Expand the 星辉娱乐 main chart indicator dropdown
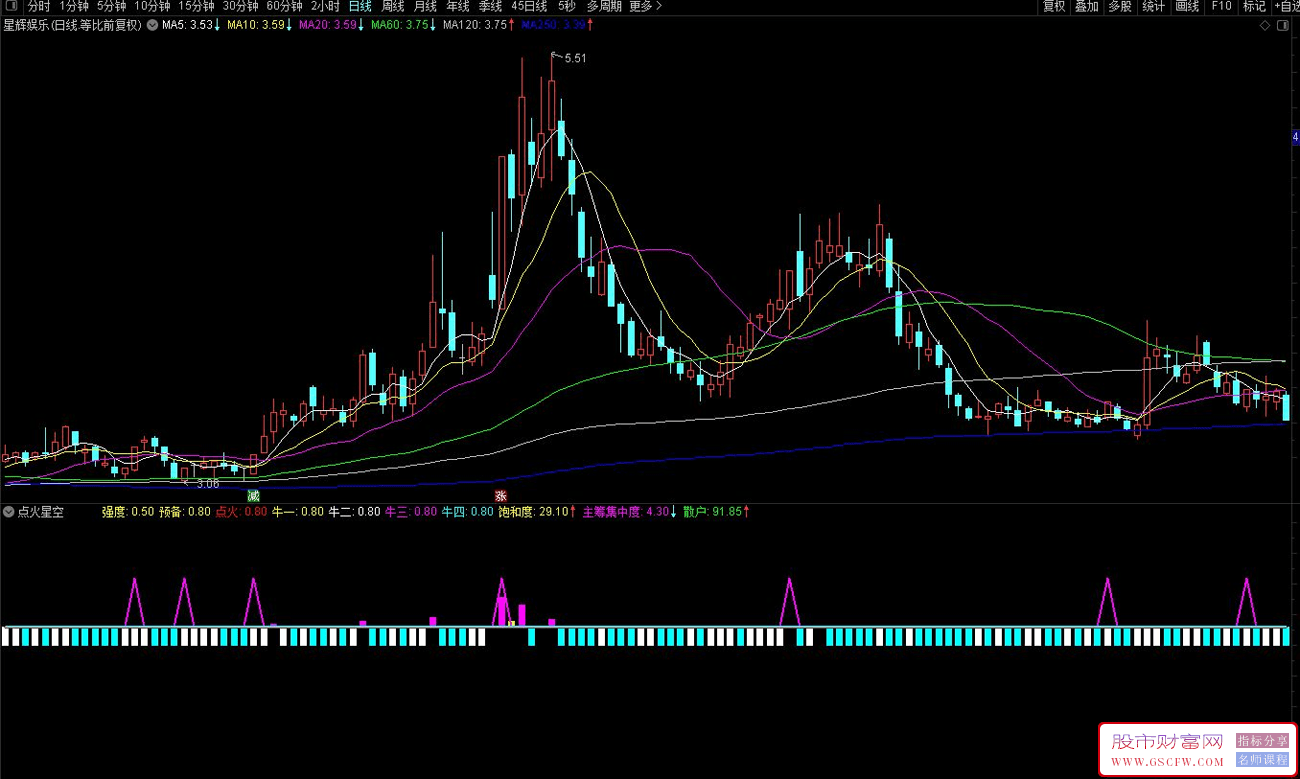 coord(152,26)
